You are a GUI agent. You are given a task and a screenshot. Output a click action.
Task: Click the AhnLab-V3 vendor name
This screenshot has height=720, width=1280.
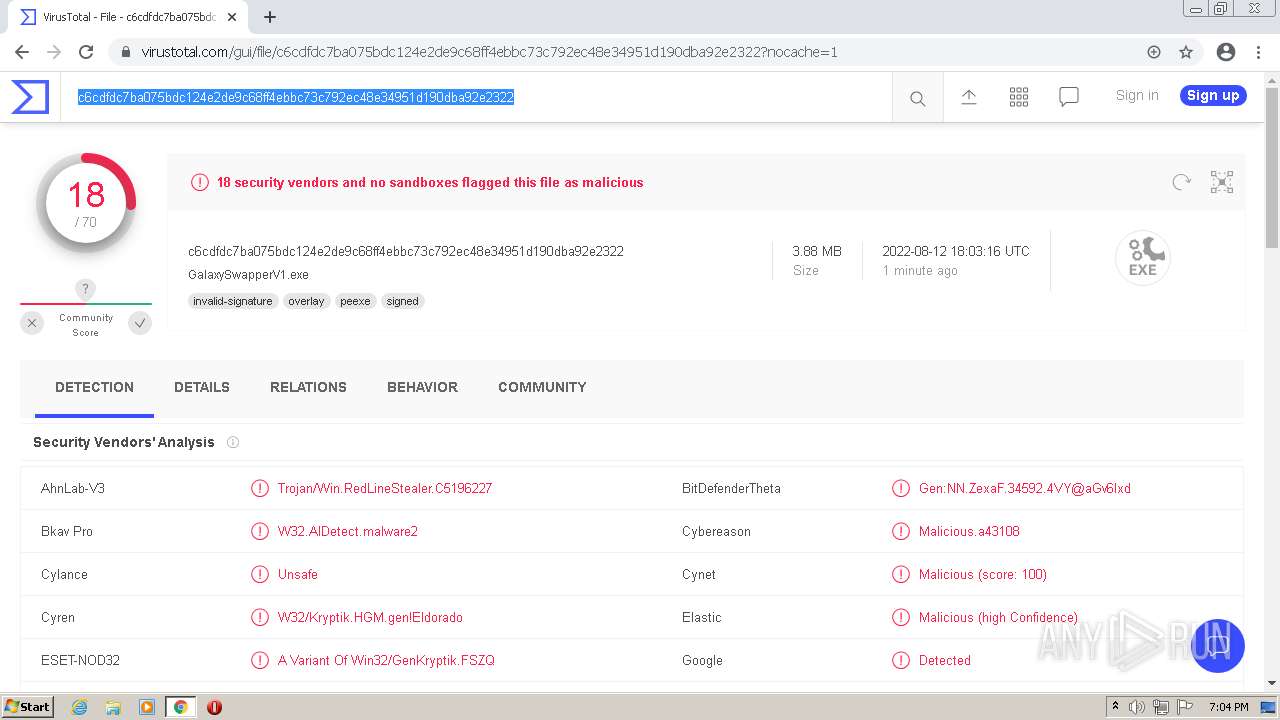click(x=73, y=488)
